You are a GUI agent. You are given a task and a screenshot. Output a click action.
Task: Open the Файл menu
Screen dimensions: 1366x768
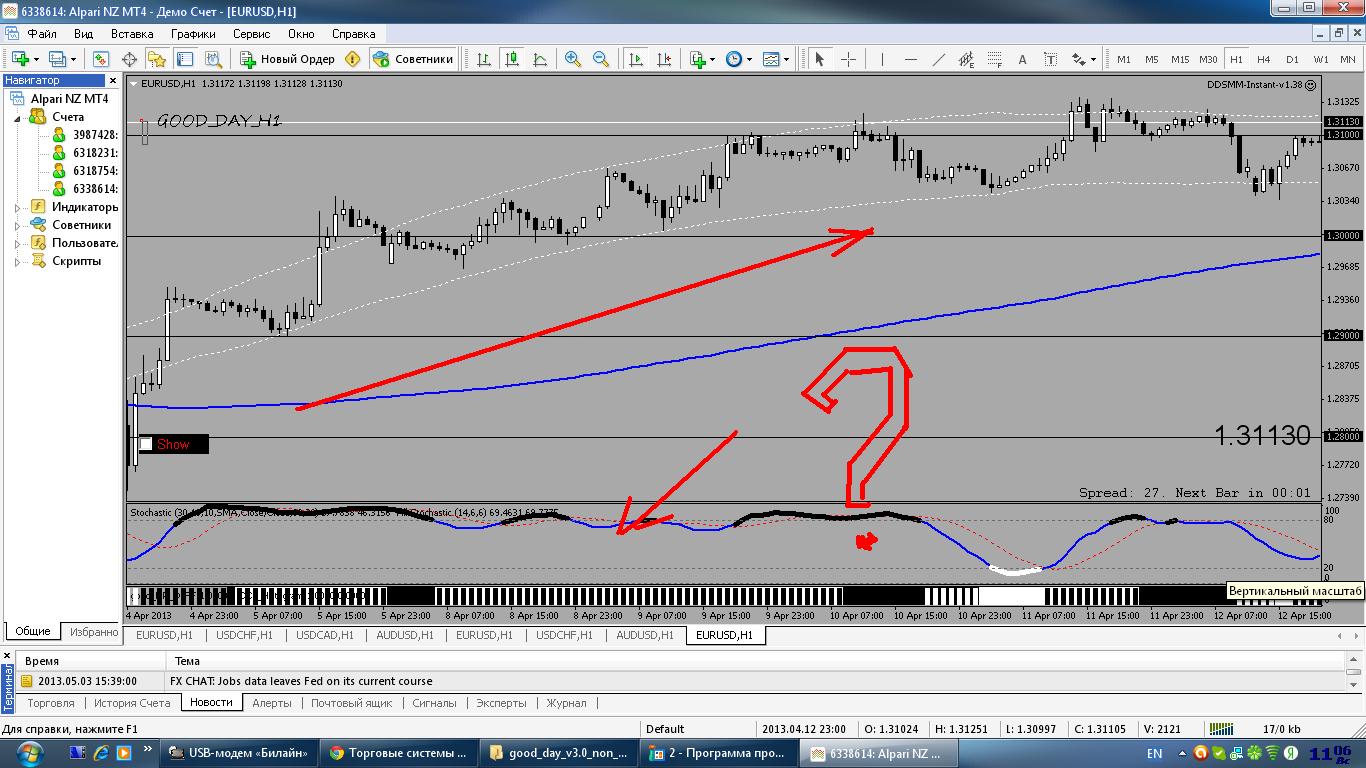click(42, 33)
